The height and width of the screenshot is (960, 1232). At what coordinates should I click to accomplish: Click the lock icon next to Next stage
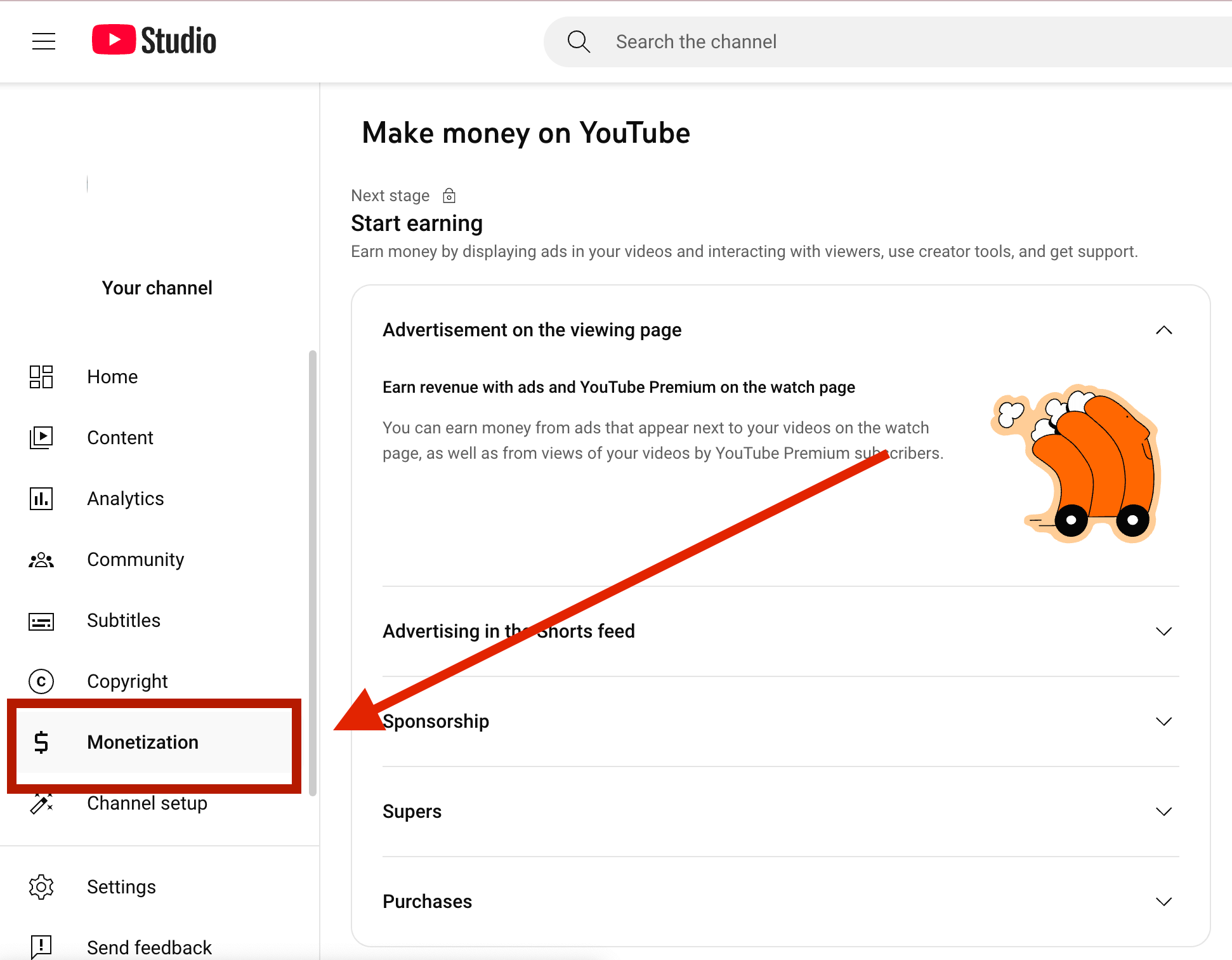pos(449,195)
